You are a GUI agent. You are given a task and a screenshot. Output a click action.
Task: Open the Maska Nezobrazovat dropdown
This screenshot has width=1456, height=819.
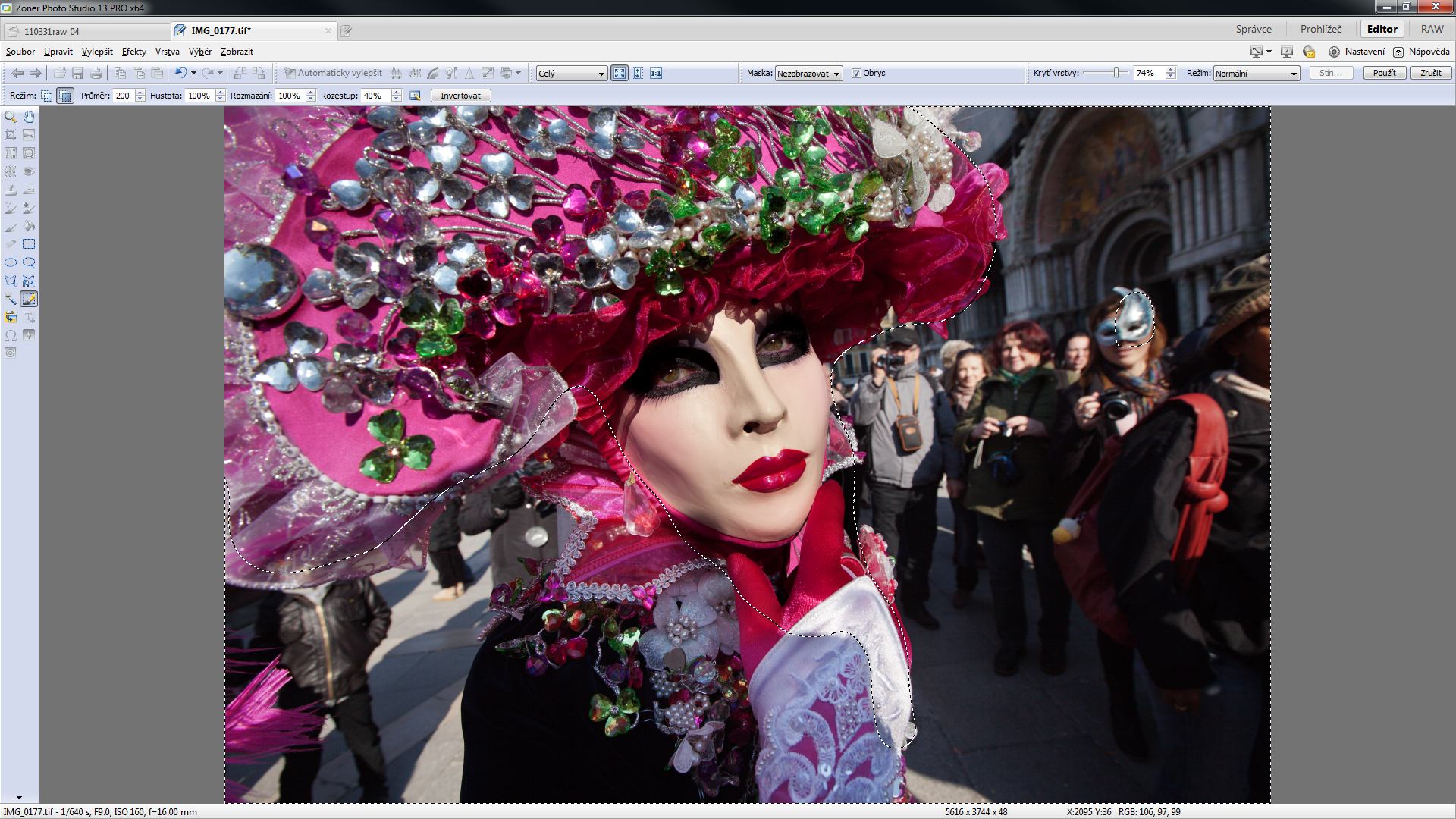[808, 74]
